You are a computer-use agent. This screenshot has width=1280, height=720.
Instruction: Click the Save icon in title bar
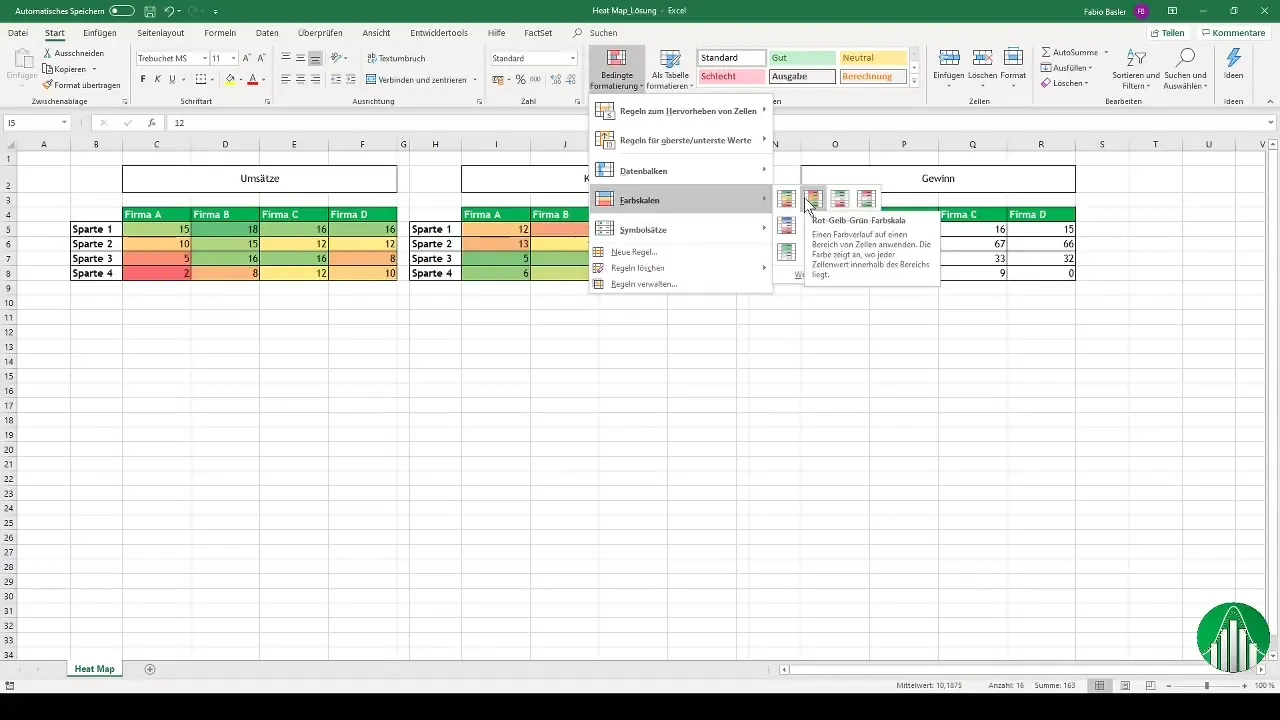coord(150,11)
